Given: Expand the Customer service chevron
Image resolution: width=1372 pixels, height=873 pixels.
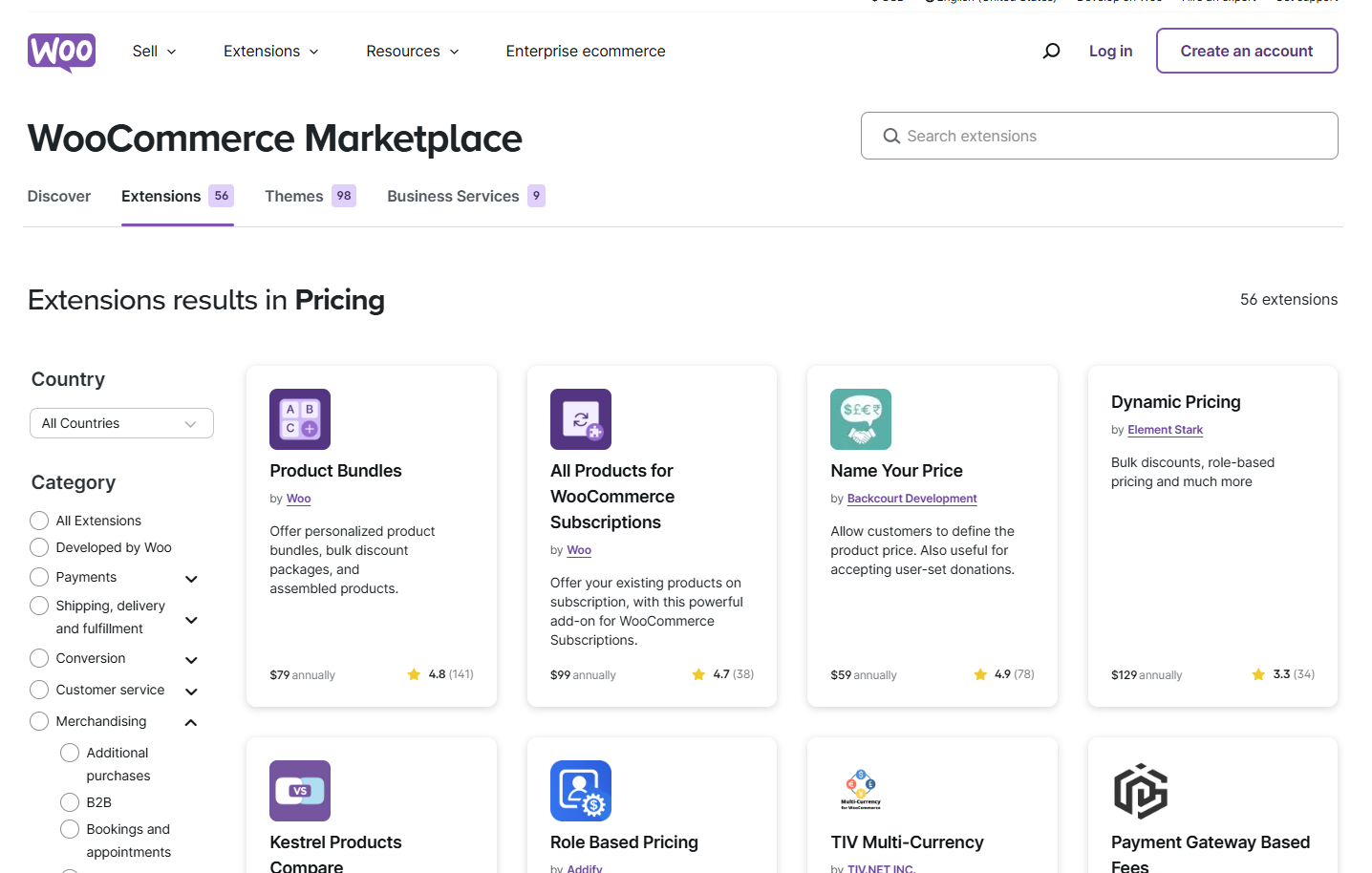Looking at the screenshot, I should (191, 692).
